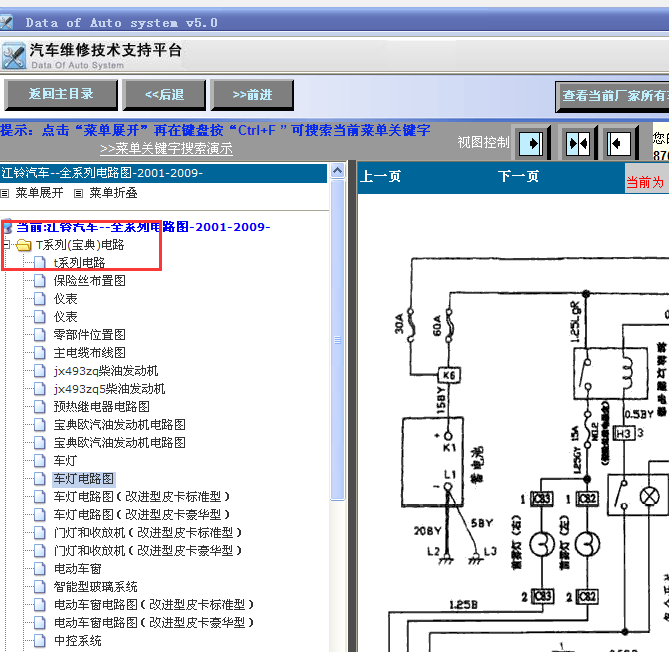Open the 智能型玻璃系统 entry
Screen dimensions: 669x652
tap(96, 587)
